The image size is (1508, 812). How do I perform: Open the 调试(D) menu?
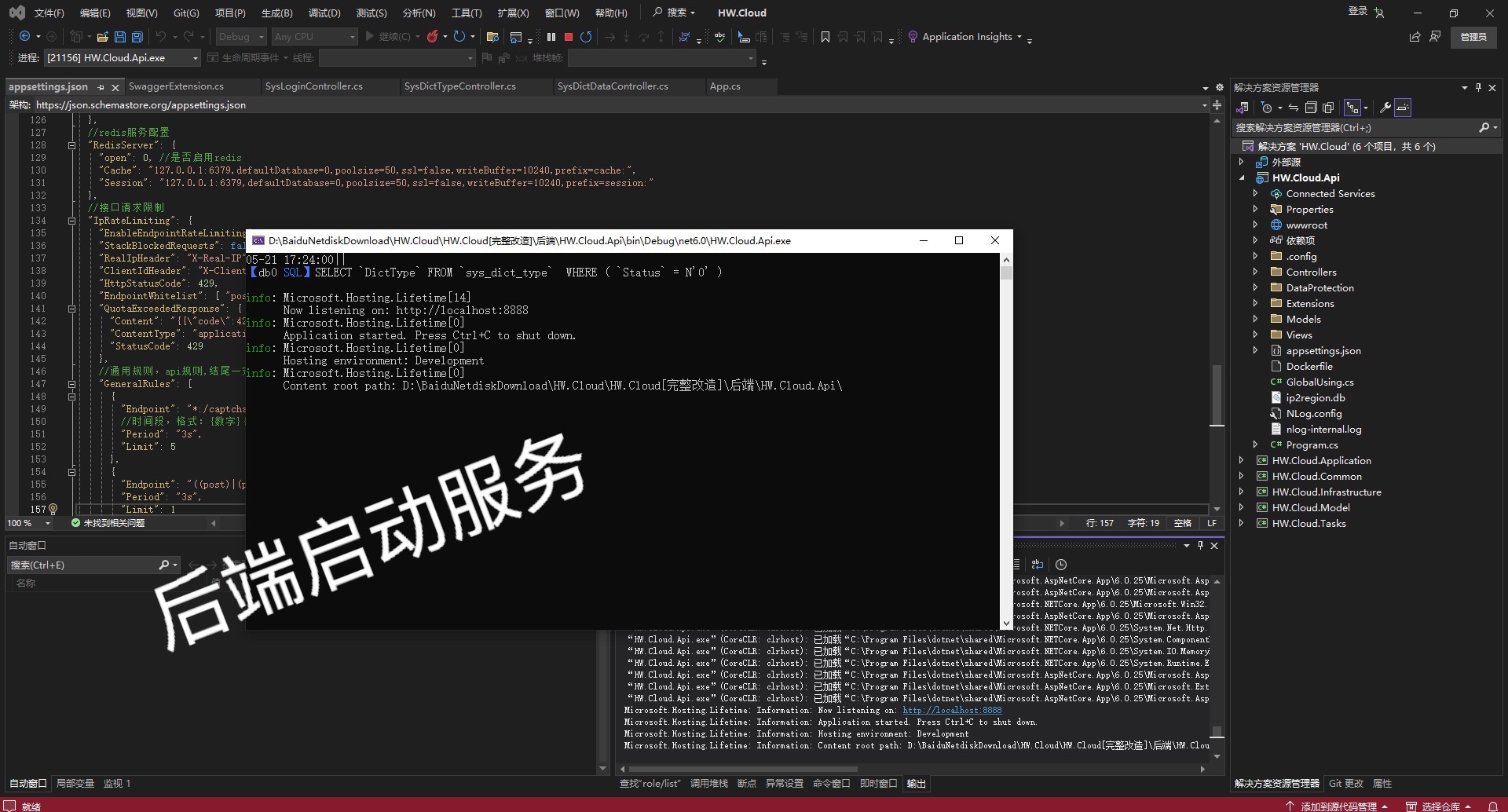tap(324, 13)
